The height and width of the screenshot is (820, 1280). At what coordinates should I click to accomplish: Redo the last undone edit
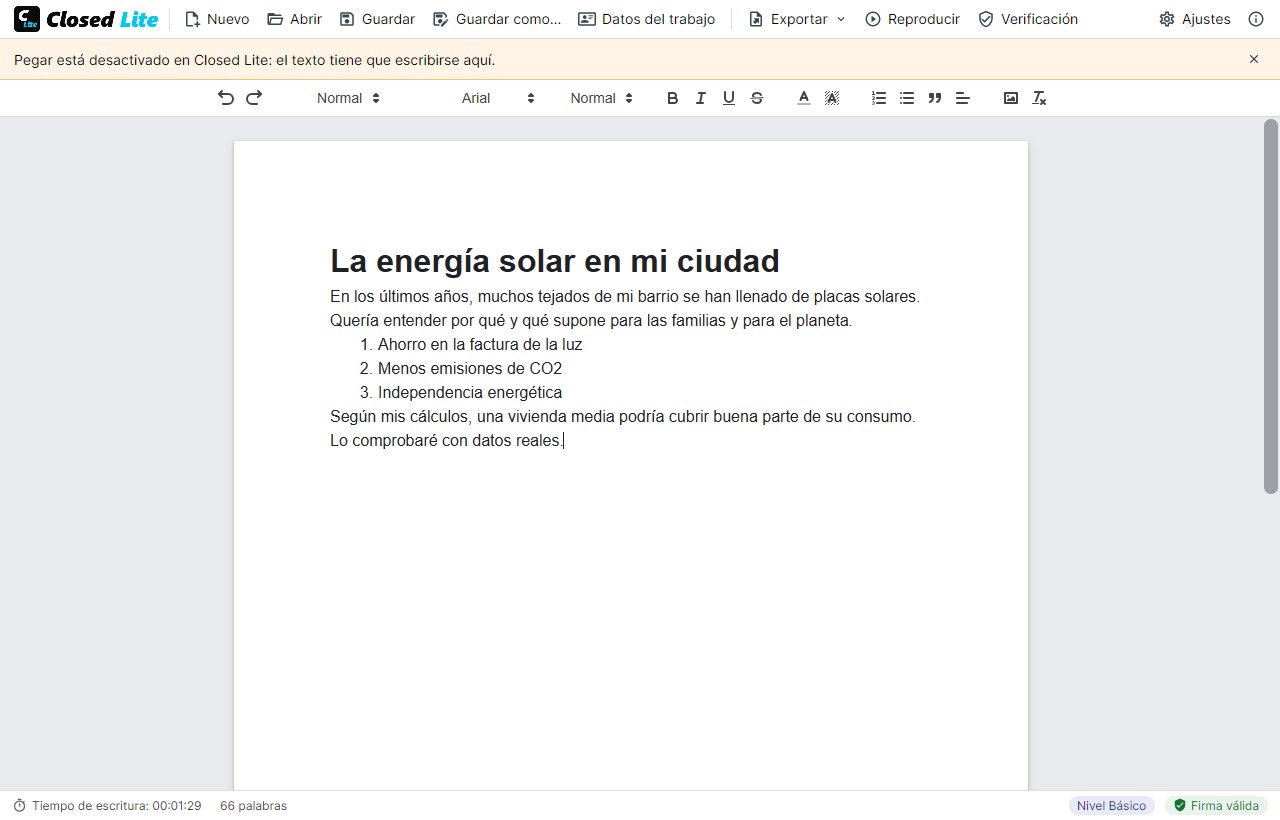(254, 98)
